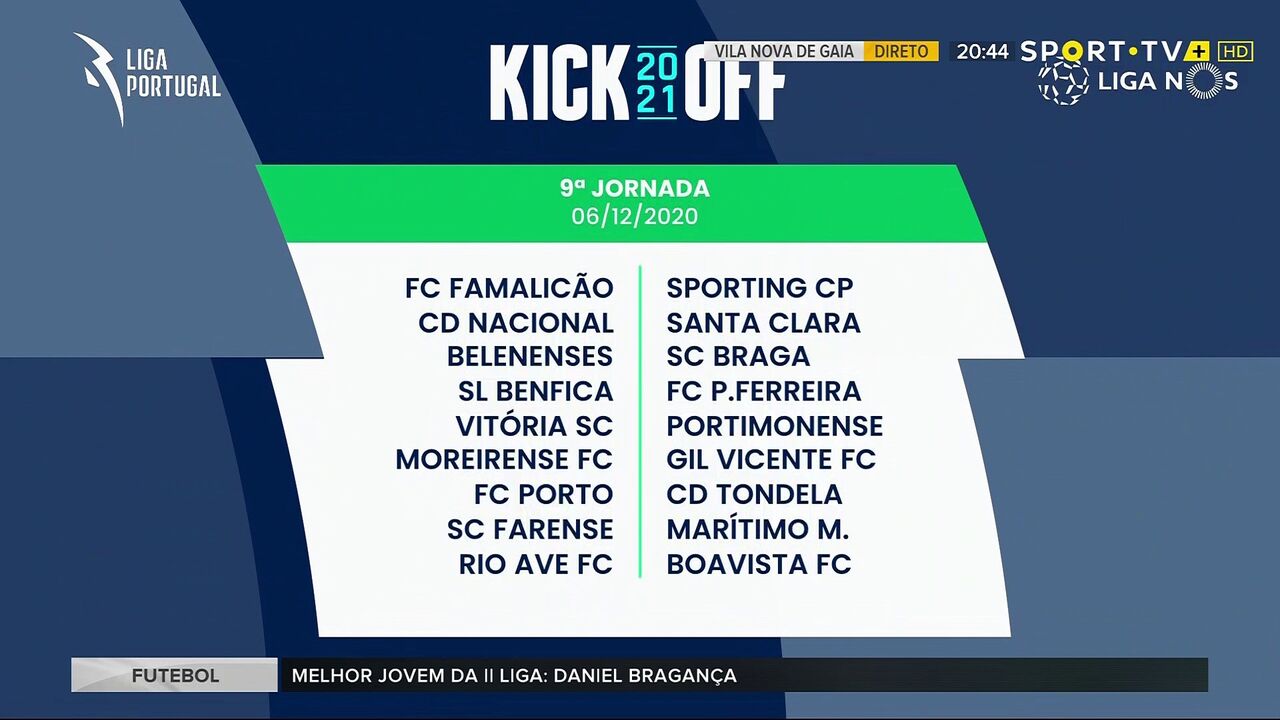Select Gil Vicente FC in the list

click(771, 460)
